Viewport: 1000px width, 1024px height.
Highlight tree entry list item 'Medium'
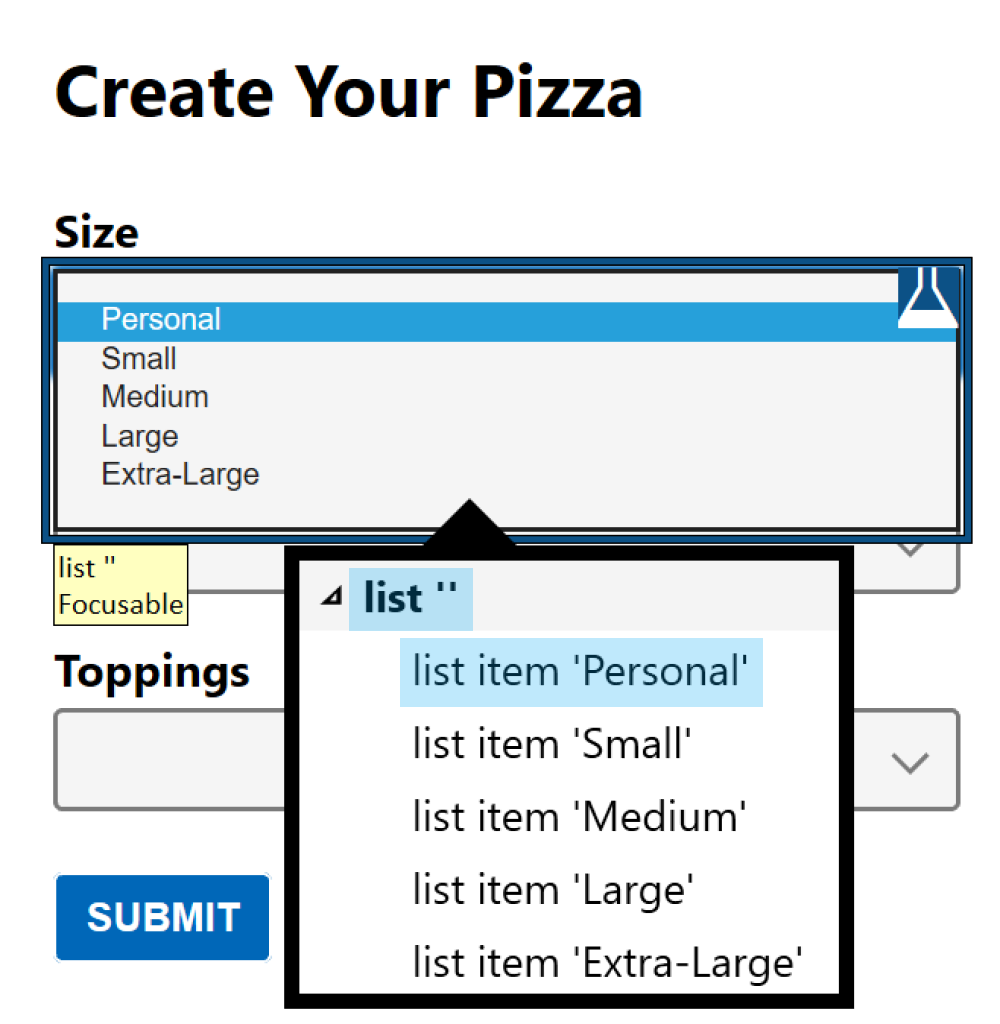pyautogui.click(x=579, y=817)
